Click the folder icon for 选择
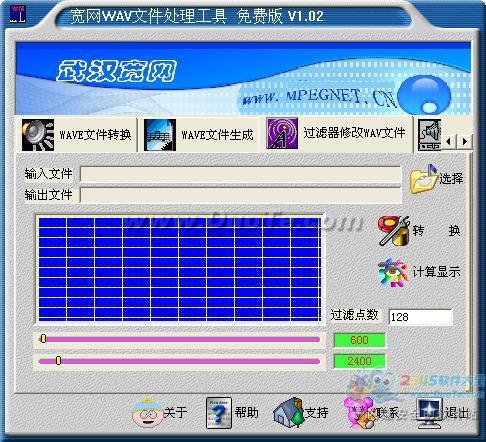 424,179
